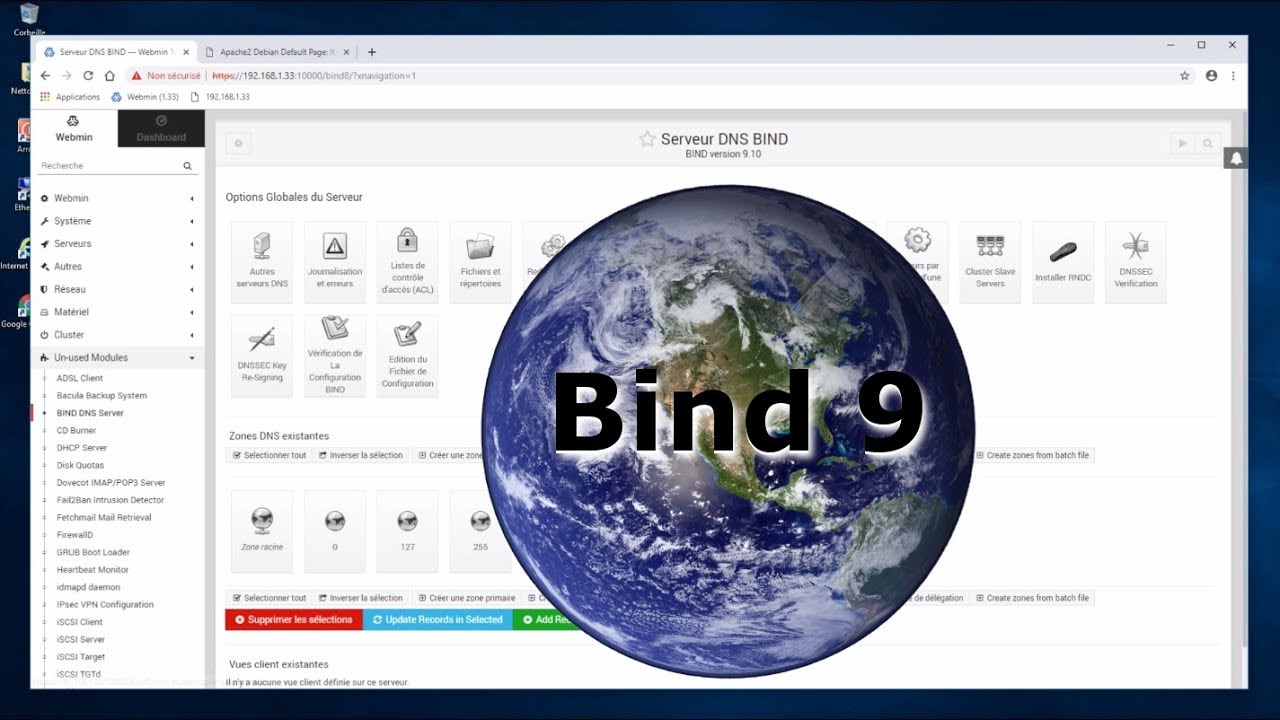Open Edition du Fichier de Configuration

407,356
